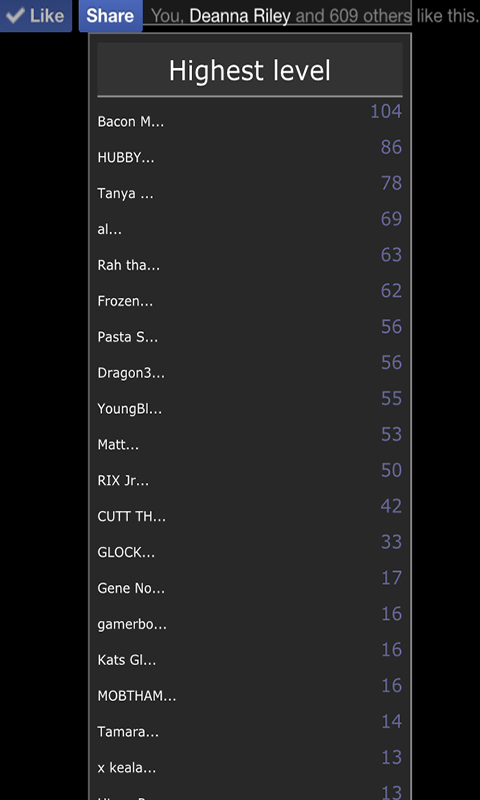The width and height of the screenshot is (480, 800).
Task: Click the Rah tha... player name
Action: 129,265
